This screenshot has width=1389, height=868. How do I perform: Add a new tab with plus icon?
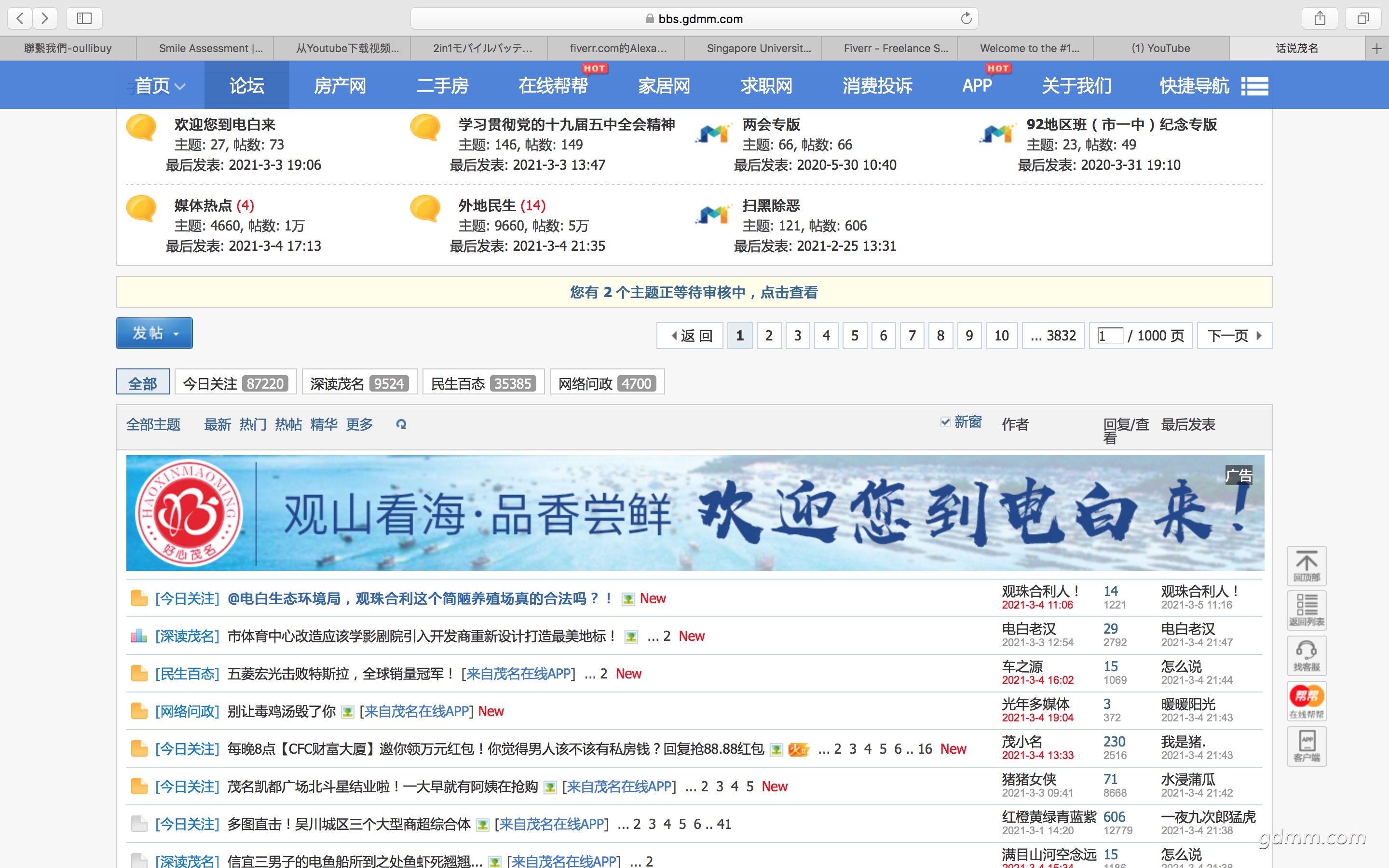tap(1376, 49)
